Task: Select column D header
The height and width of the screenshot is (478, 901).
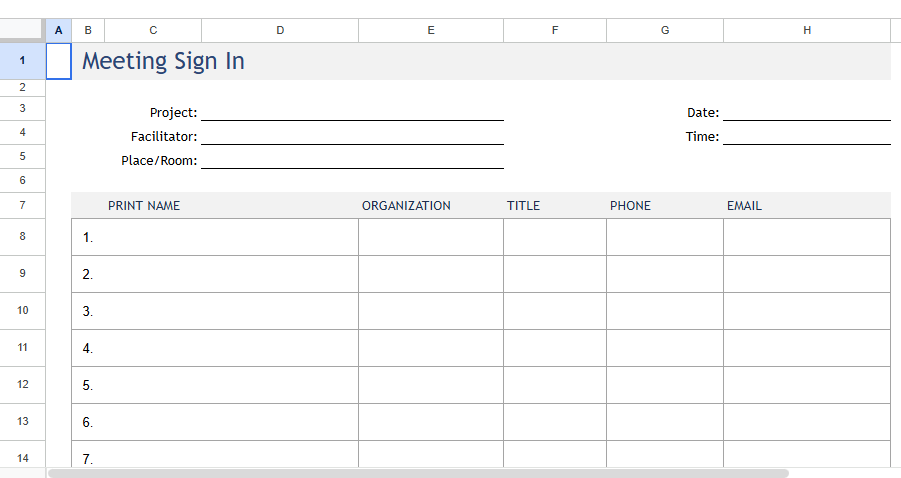Action: (x=280, y=30)
